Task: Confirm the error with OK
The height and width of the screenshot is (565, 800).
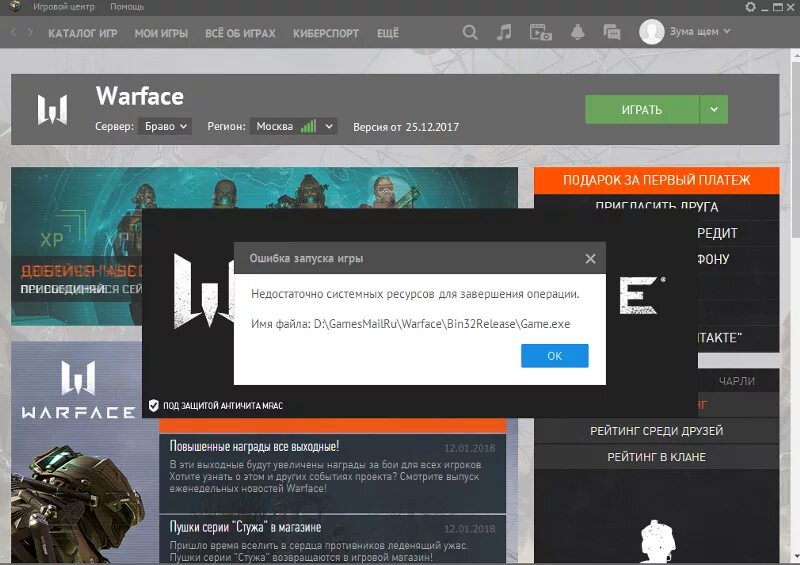Action: click(x=555, y=356)
